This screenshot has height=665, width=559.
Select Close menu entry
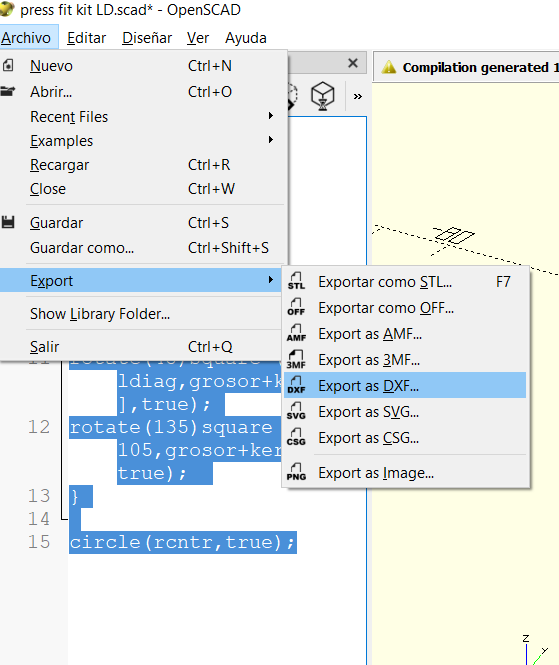coord(143,189)
